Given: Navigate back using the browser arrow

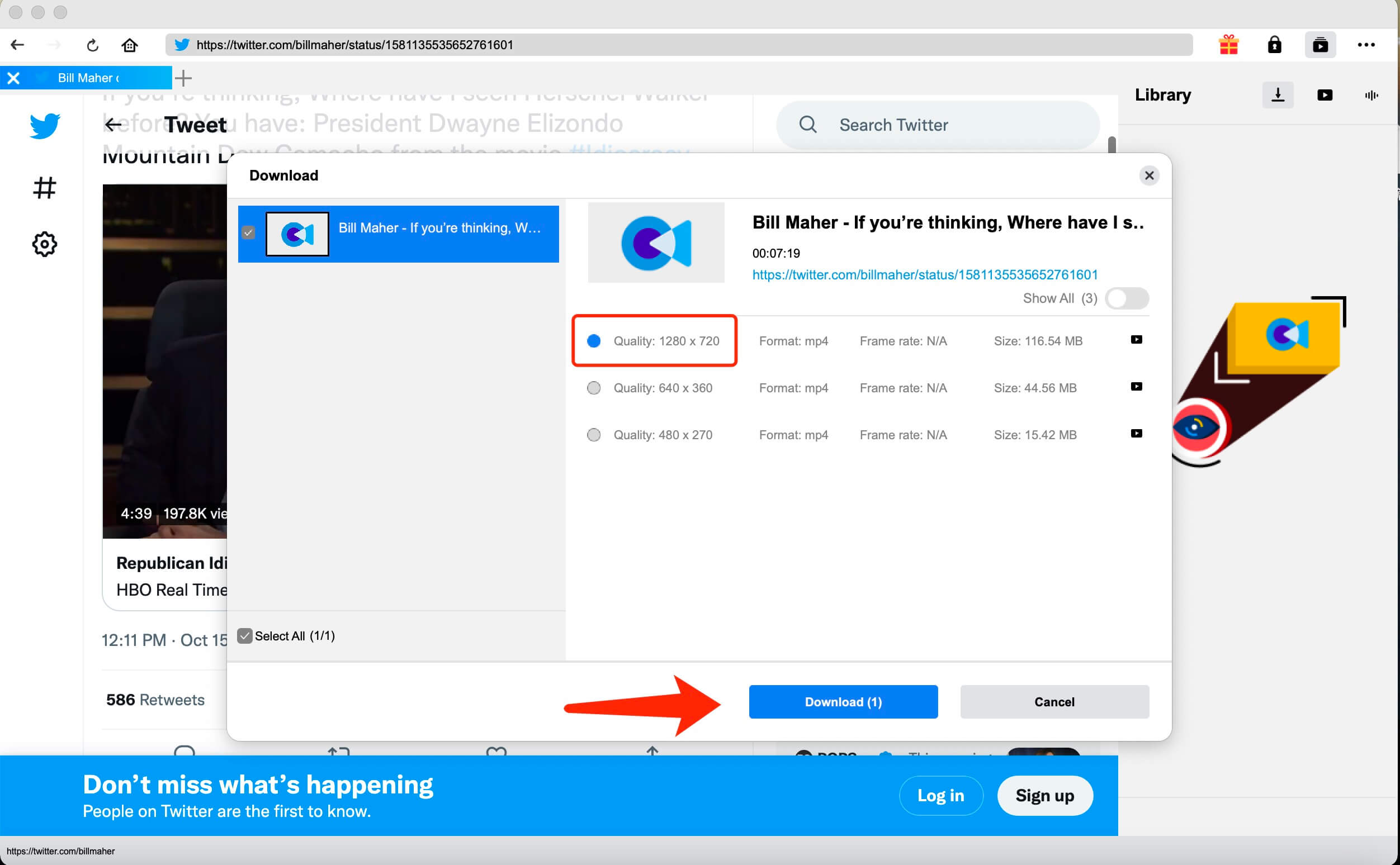Looking at the screenshot, I should tap(17, 45).
